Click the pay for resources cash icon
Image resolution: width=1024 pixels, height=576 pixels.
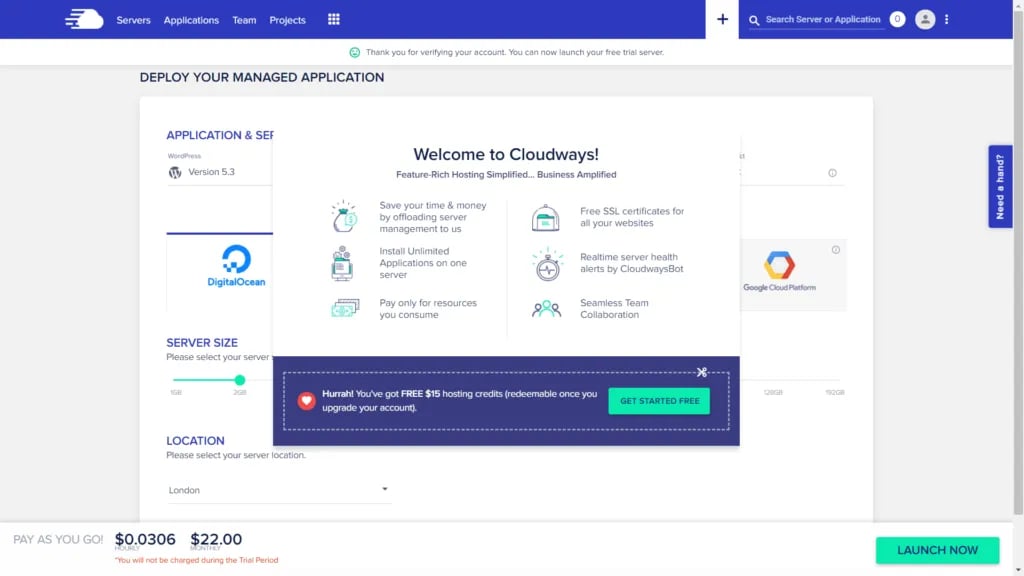coord(345,308)
